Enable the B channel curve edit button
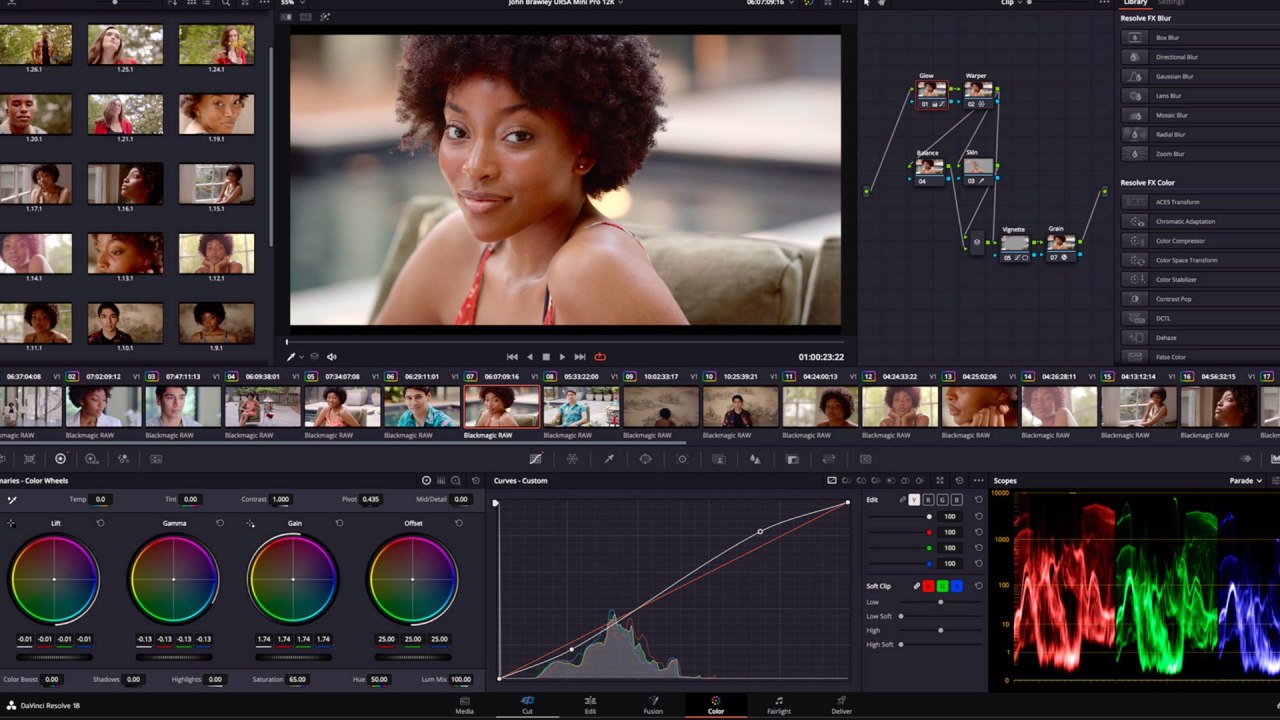Image resolution: width=1280 pixels, height=720 pixels. tap(956, 499)
